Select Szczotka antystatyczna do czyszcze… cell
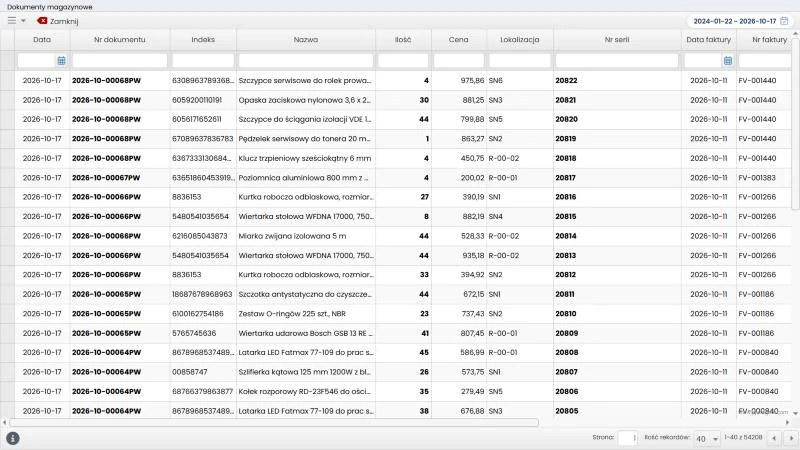 pyautogui.click(x=306, y=294)
